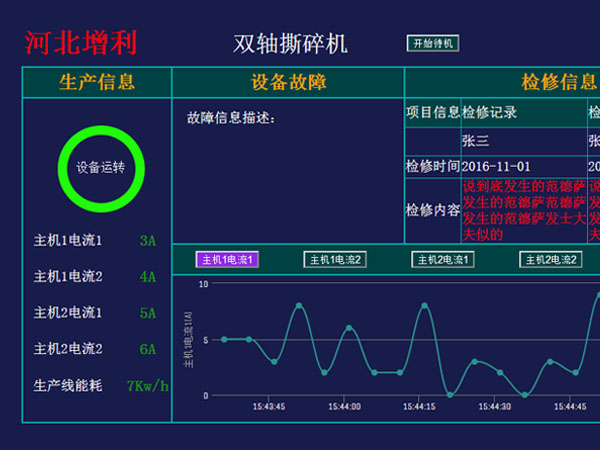The image size is (600, 450).
Task: Select the 设备故障 panel header
Action: click(287, 82)
